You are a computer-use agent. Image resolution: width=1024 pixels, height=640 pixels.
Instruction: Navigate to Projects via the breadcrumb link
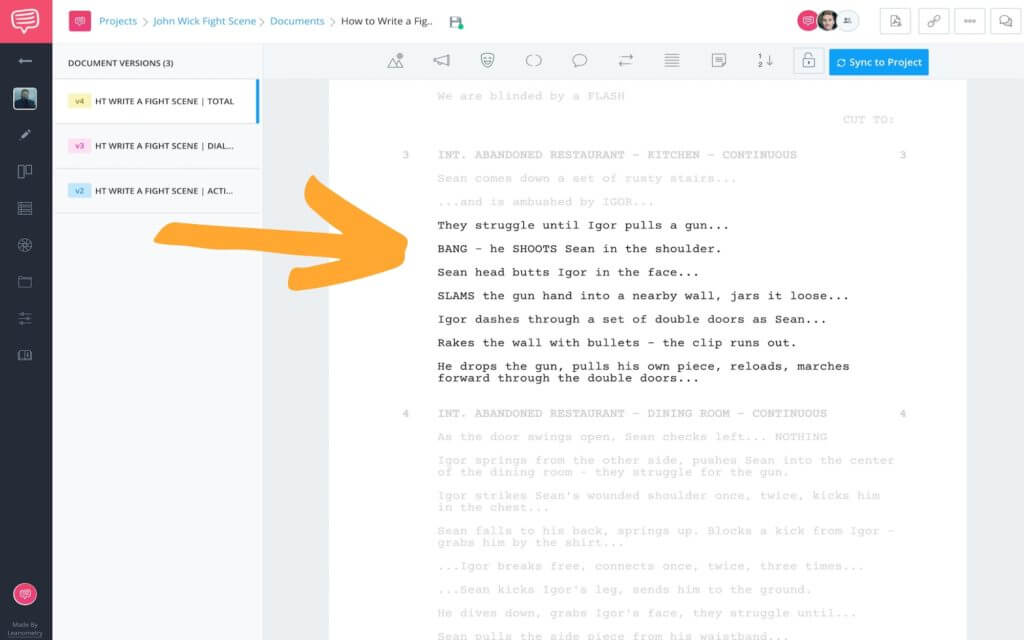118,20
